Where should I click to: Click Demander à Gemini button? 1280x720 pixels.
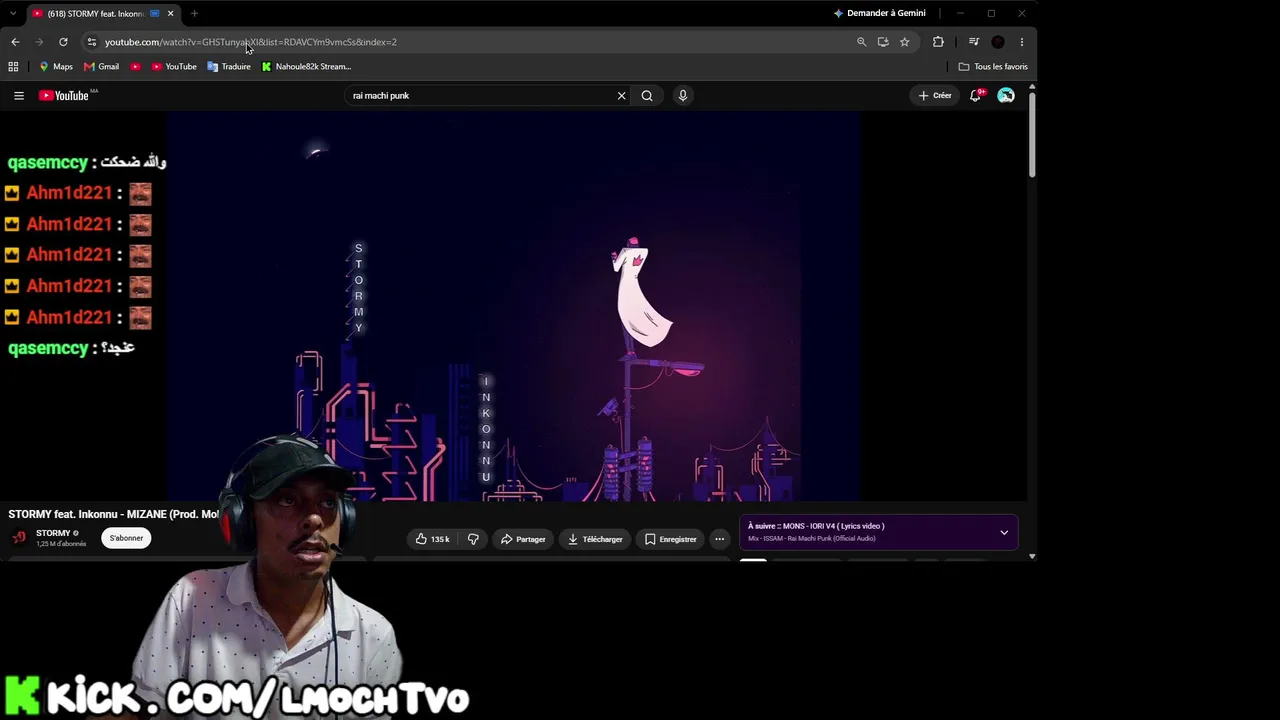pyautogui.click(x=880, y=13)
